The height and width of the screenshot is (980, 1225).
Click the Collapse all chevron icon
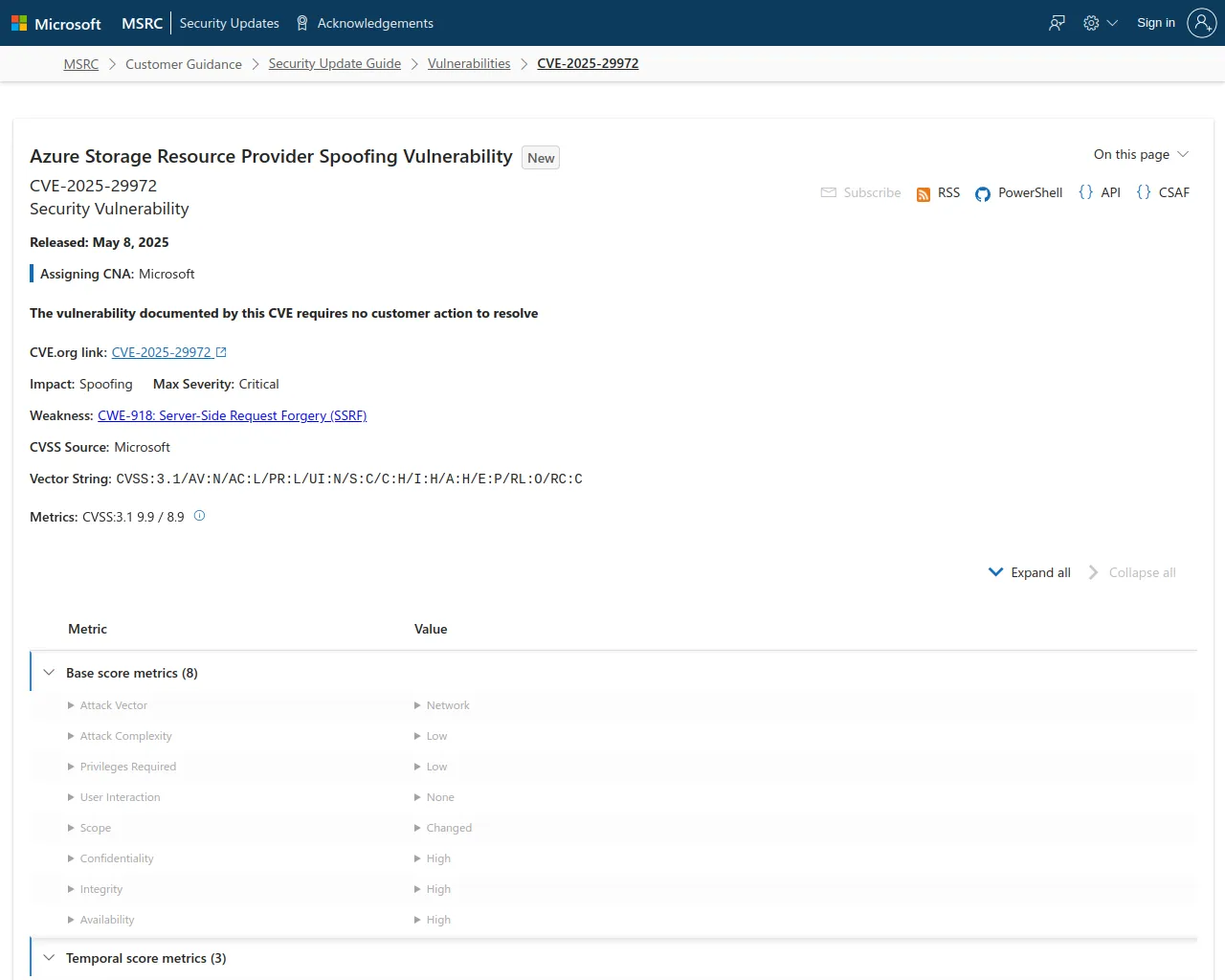[1093, 572]
